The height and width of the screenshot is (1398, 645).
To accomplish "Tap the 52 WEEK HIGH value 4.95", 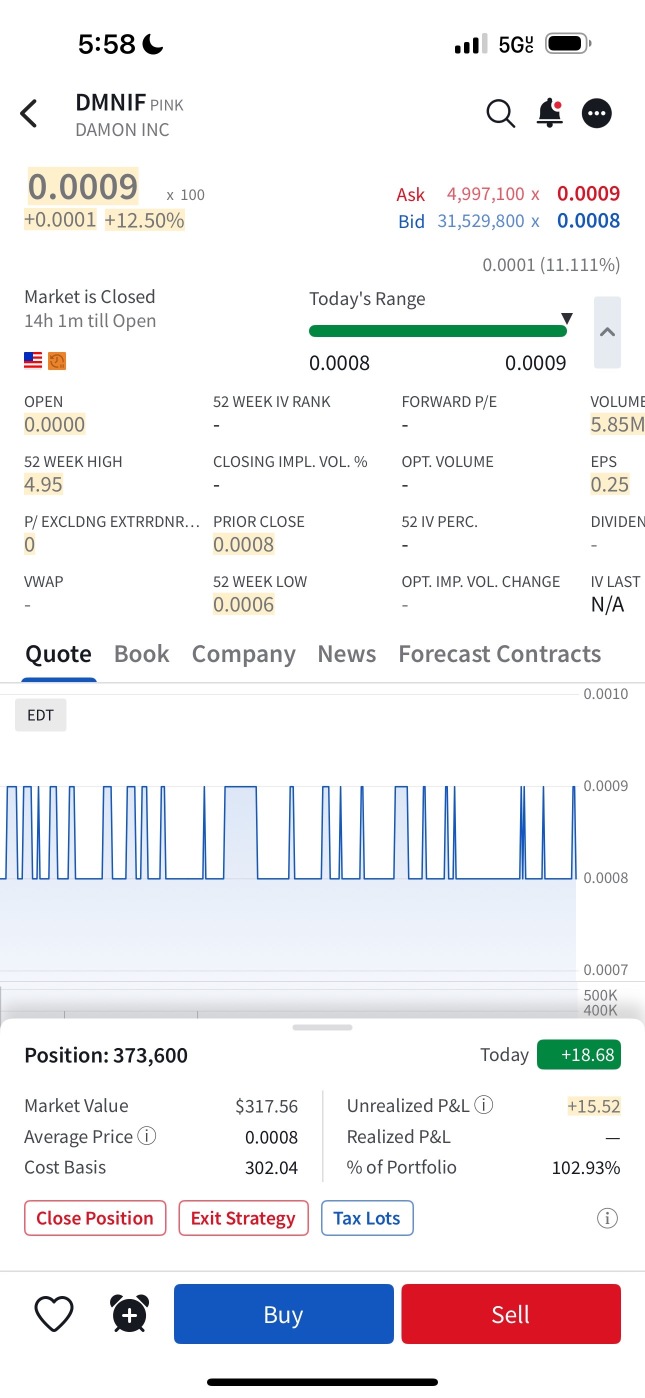I will tap(44, 484).
